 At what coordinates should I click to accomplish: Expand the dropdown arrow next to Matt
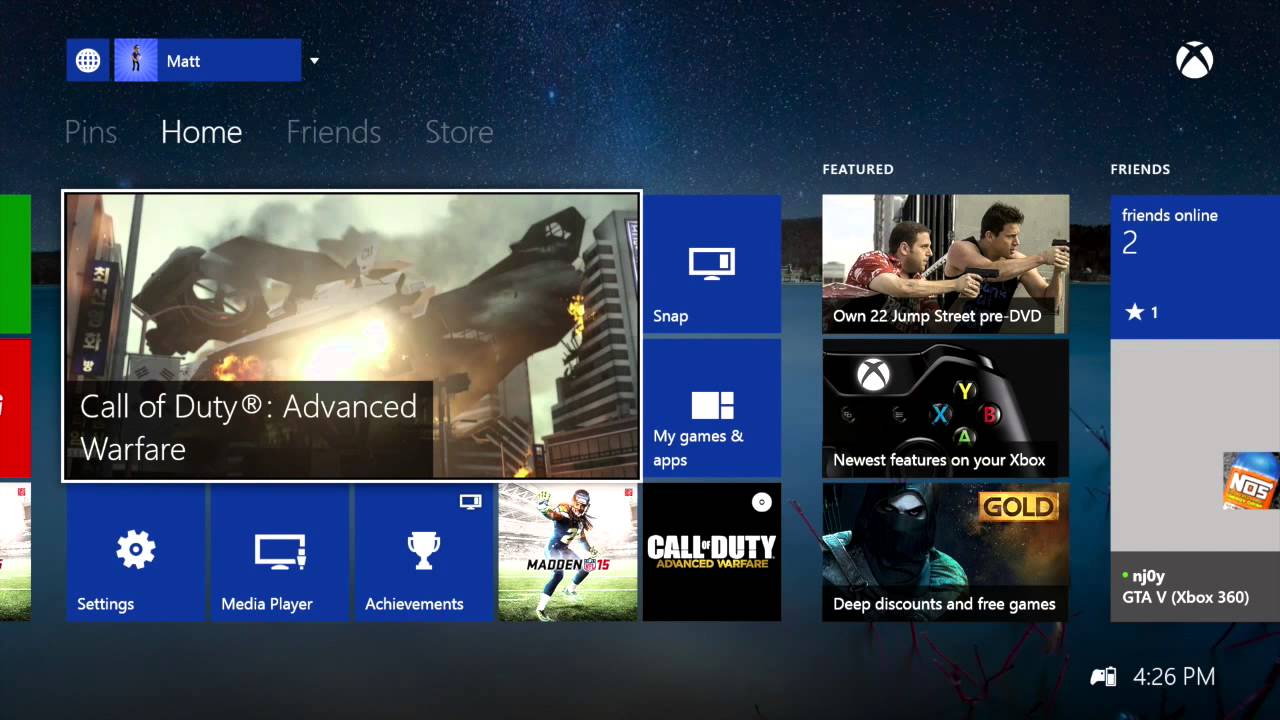[314, 61]
